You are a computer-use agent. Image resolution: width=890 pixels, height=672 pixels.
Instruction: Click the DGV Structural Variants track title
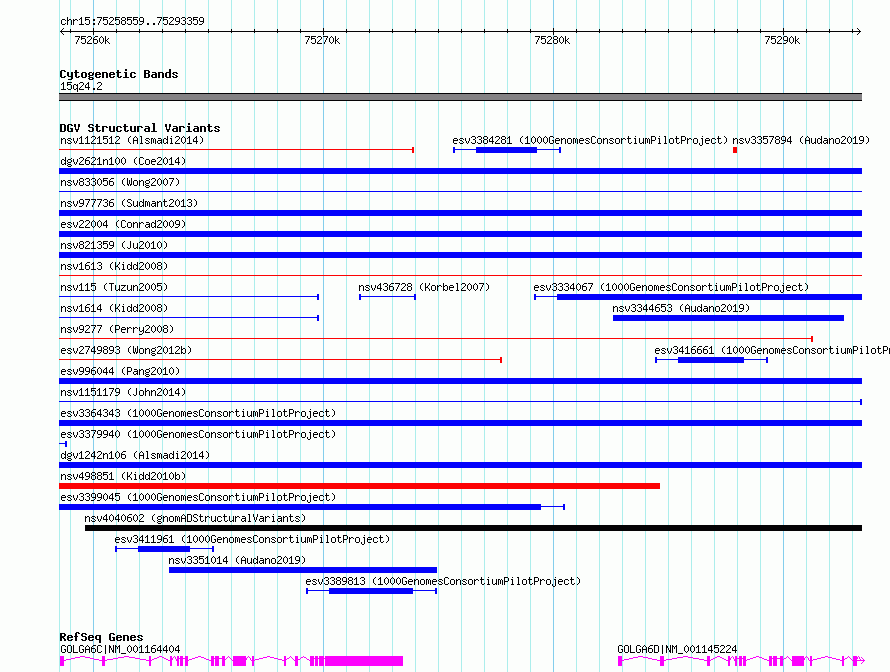[140, 128]
